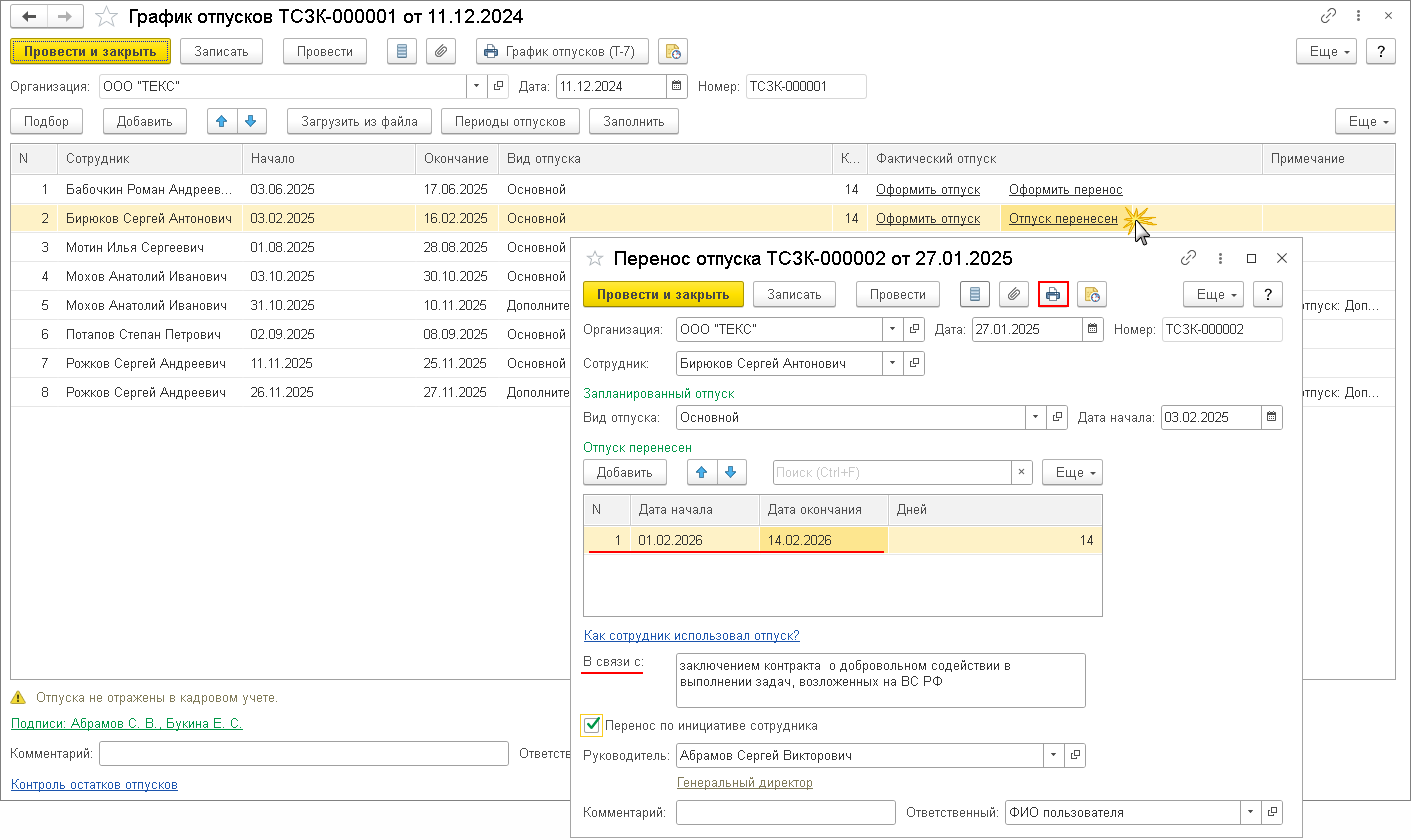The height and width of the screenshot is (840, 1411).
Task: Add dialog document to favorites star
Action: 595,258
